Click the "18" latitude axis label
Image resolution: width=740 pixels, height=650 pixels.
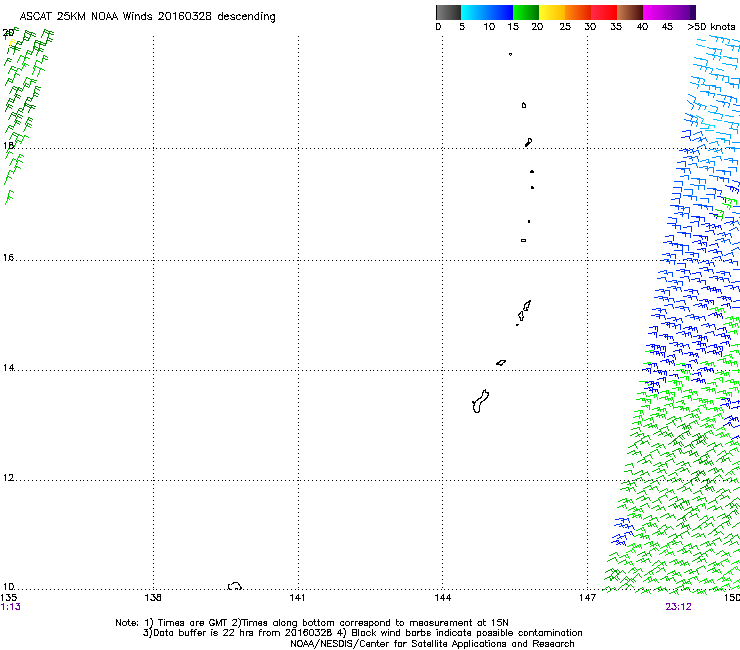pyautogui.click(x=8, y=145)
